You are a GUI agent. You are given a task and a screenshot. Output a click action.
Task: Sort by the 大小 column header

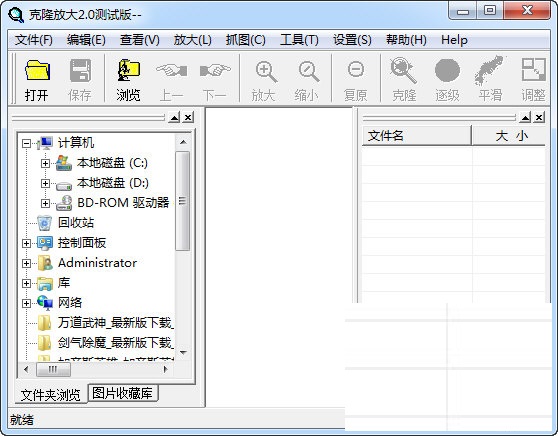click(509, 136)
